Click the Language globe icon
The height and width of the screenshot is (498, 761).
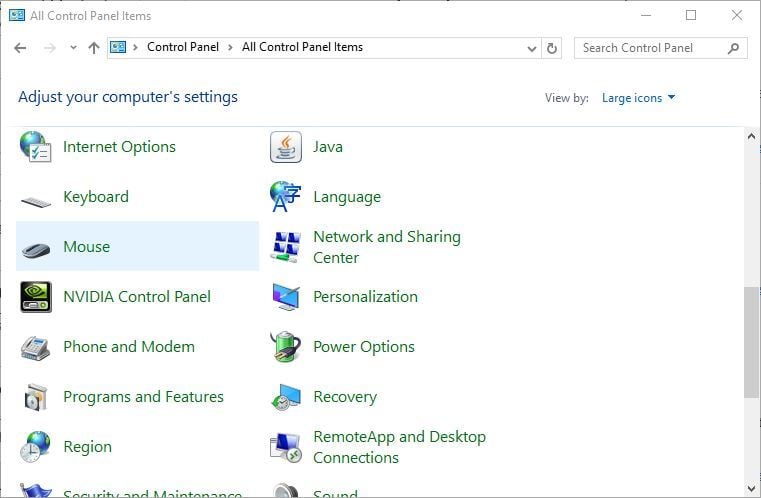pos(286,197)
